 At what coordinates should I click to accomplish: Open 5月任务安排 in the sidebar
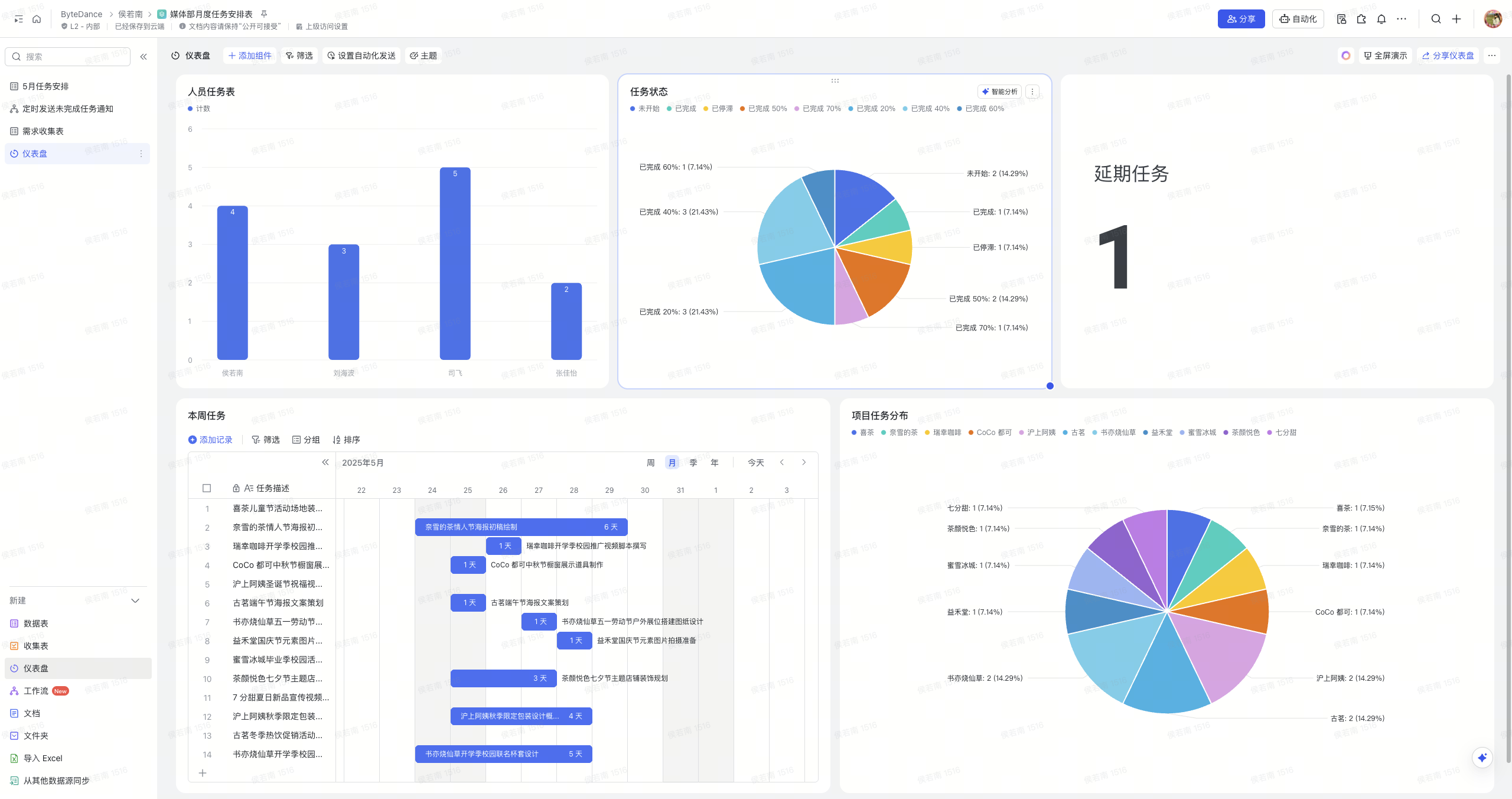point(45,86)
